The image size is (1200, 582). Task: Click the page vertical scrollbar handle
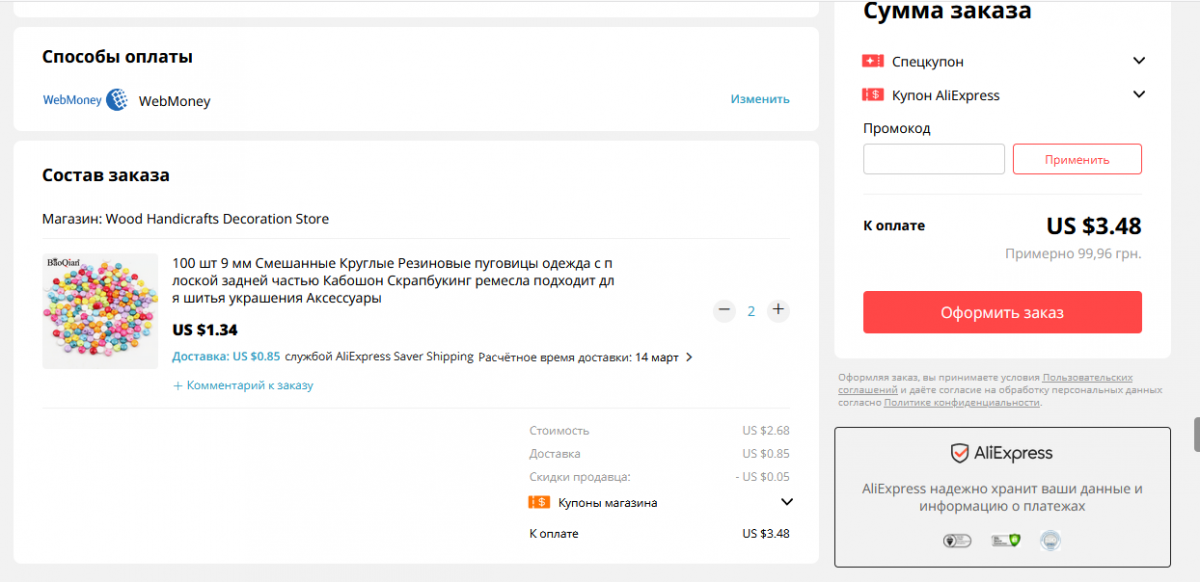pos(1196,435)
